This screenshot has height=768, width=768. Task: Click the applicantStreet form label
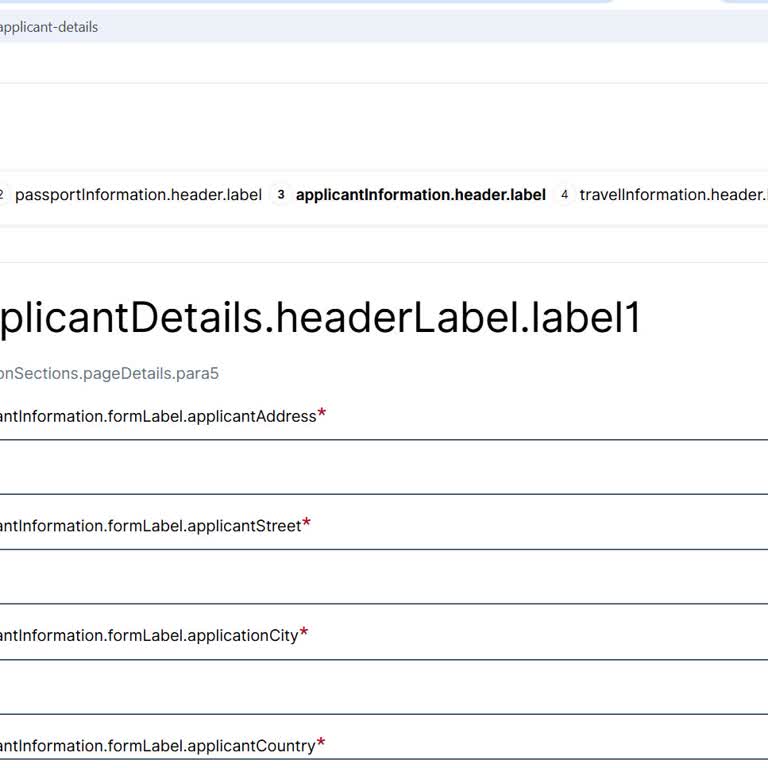pos(150,526)
